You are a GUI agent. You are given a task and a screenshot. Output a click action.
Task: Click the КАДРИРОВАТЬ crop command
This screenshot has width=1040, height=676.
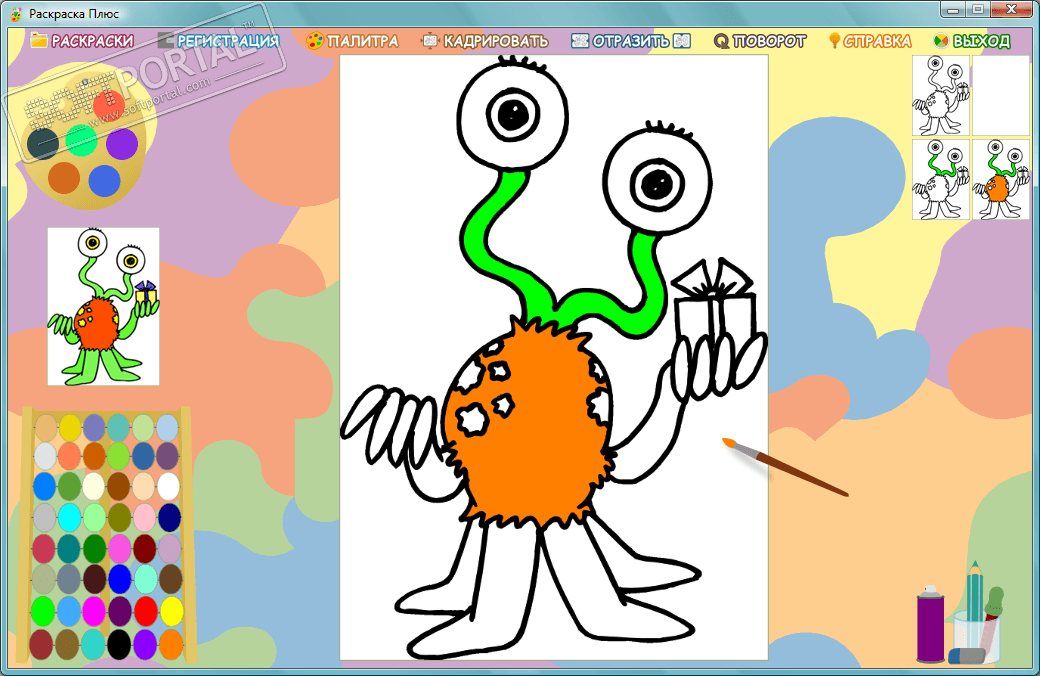486,41
